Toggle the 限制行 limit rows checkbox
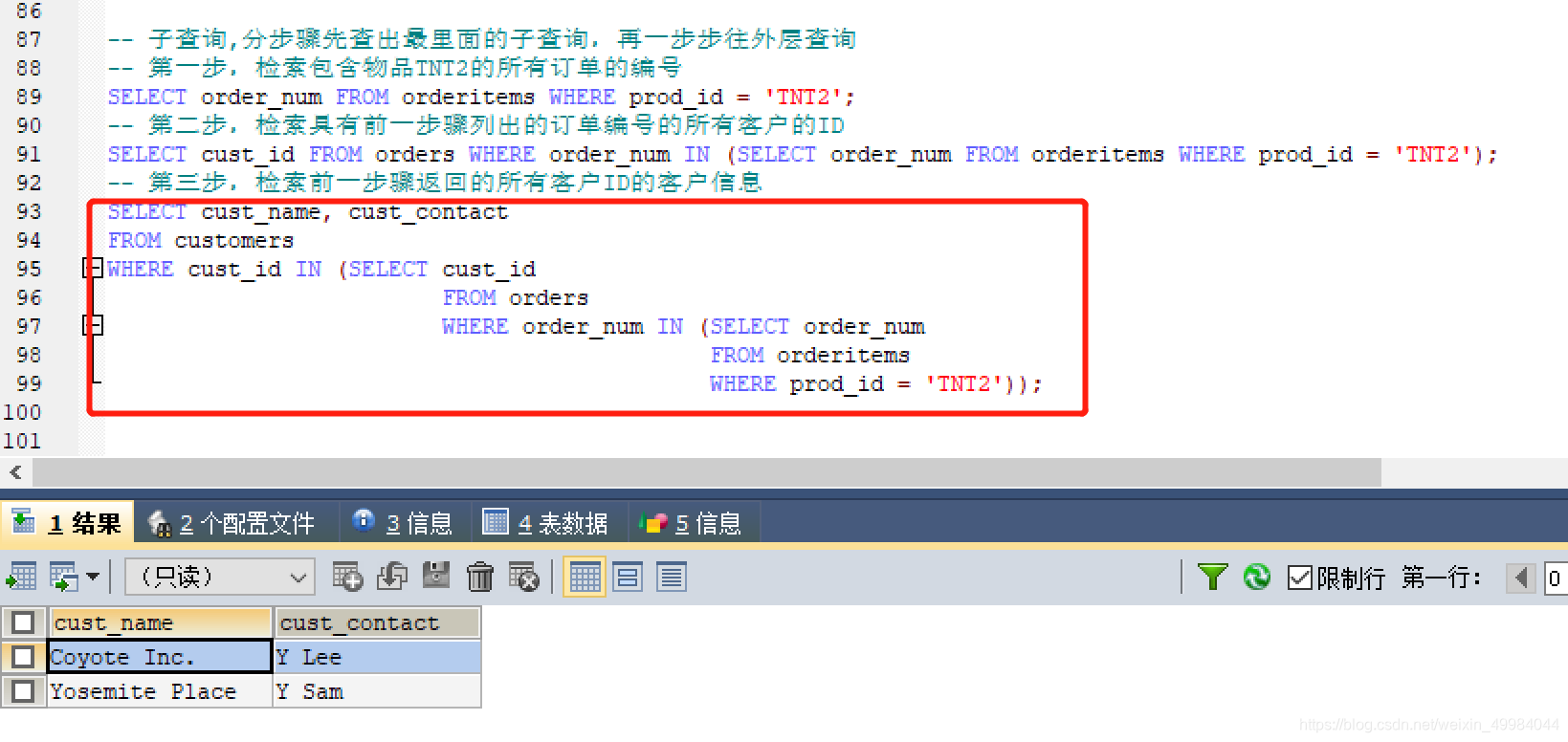This screenshot has width=1568, height=742. click(x=1299, y=578)
